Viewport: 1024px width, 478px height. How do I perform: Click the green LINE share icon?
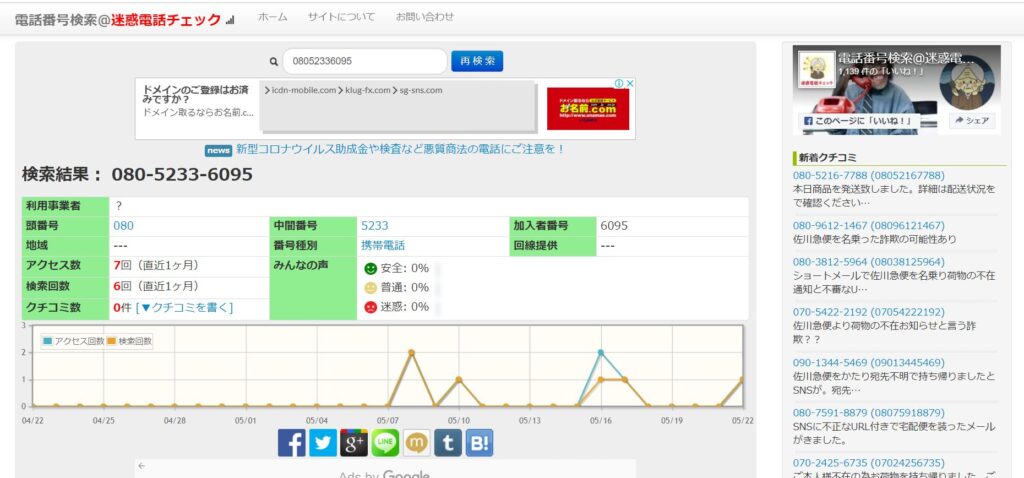point(385,443)
